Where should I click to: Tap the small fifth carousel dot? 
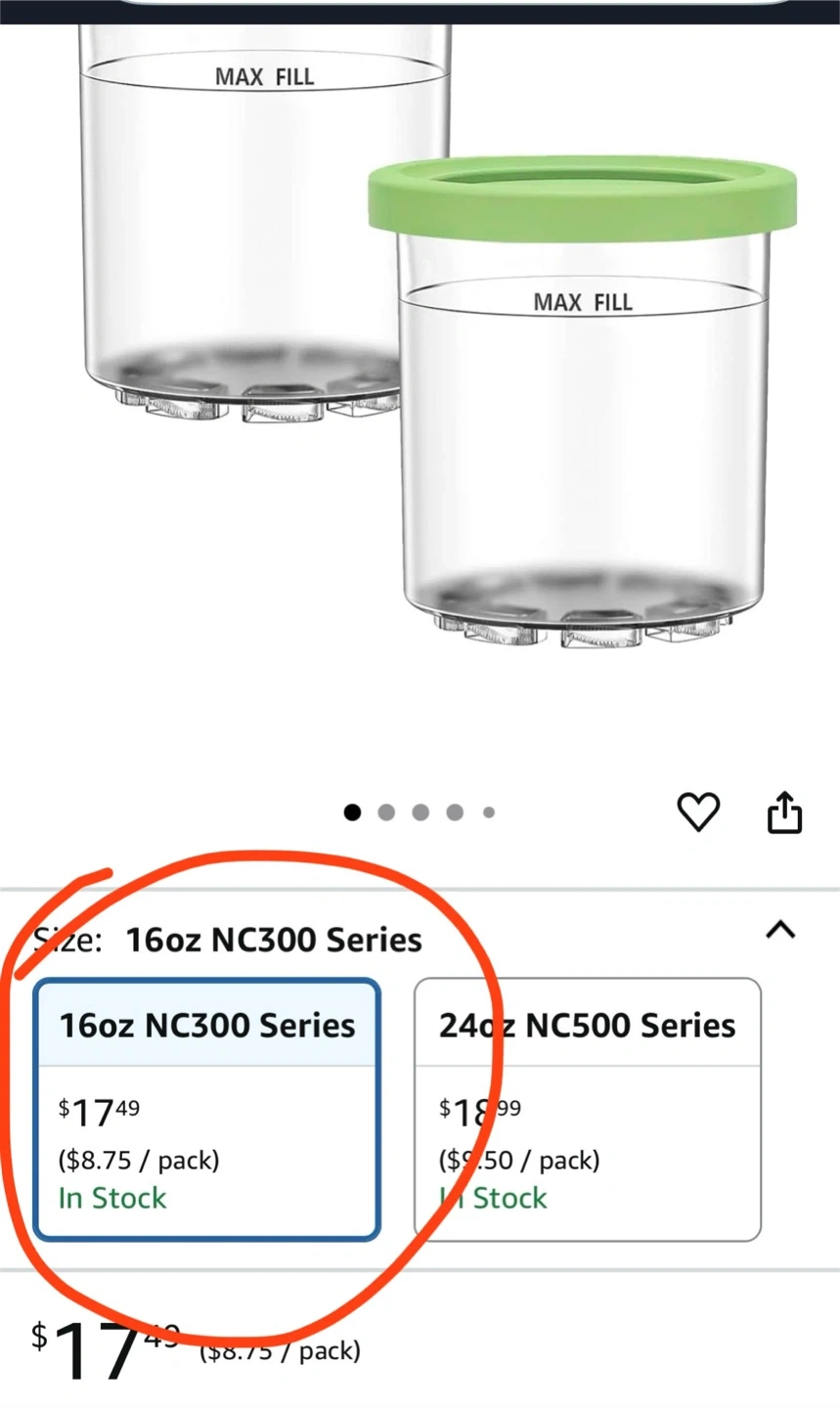click(488, 813)
